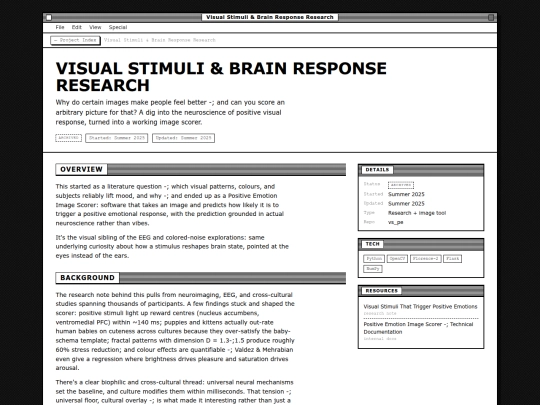Click the Flask tech tag
540x405 pixels.
pos(453,259)
